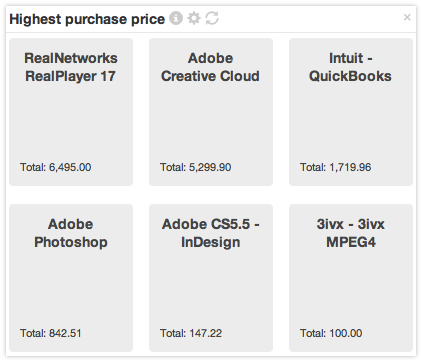Click the Intuit - QuickBooks title
Viewport: 421px width, 363px height.
point(350,67)
